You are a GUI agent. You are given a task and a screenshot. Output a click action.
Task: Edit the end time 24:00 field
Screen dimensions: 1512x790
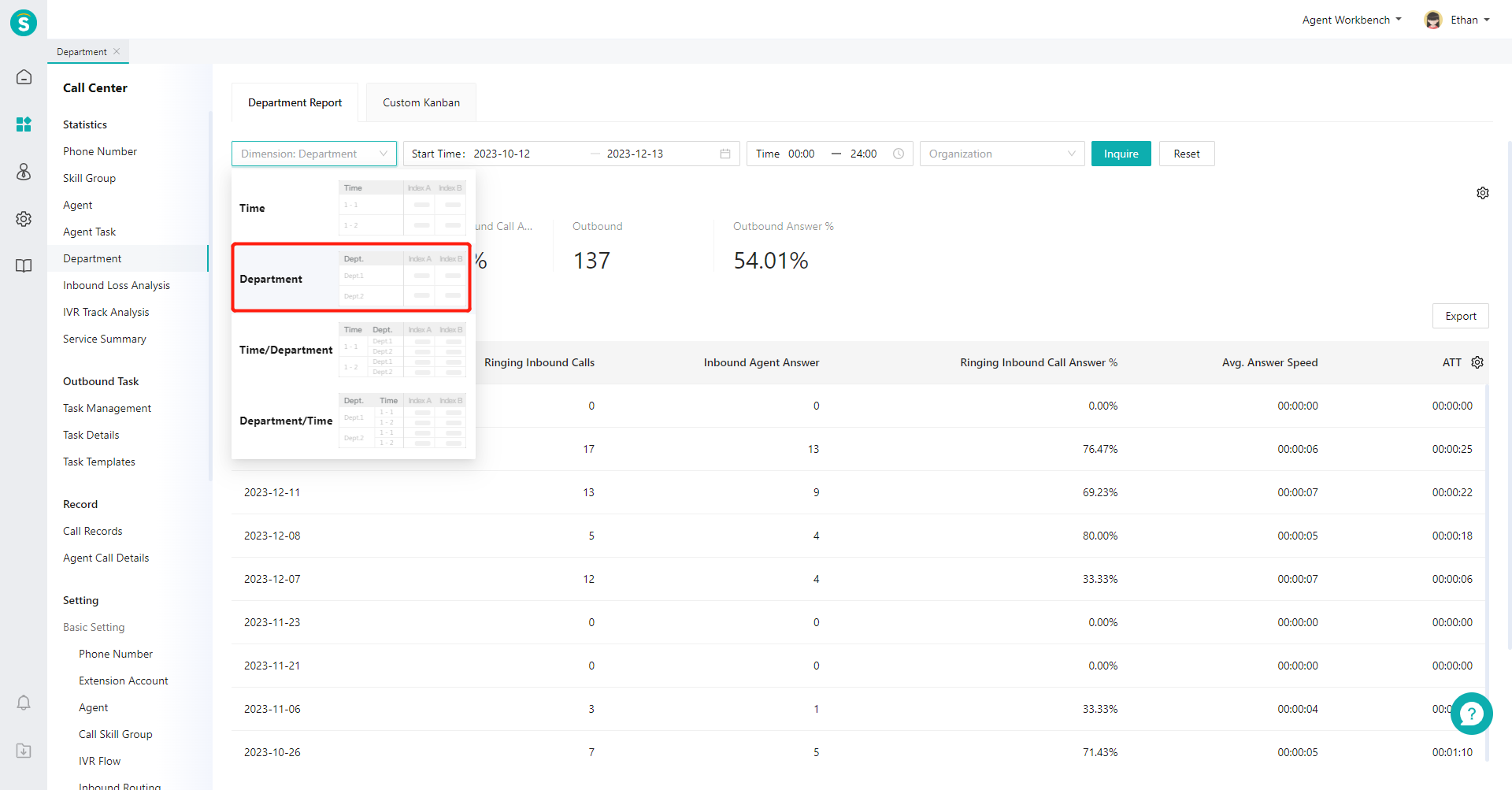865,154
